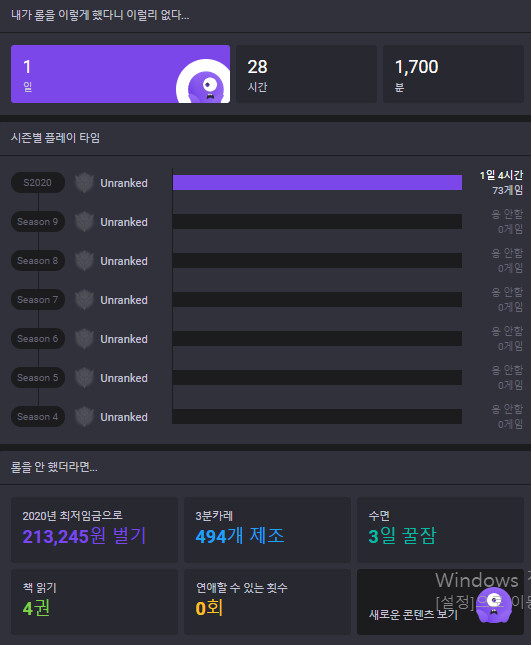Click the Unranked emblem icon for Season 4
531x645 pixels.
[x=84, y=417]
